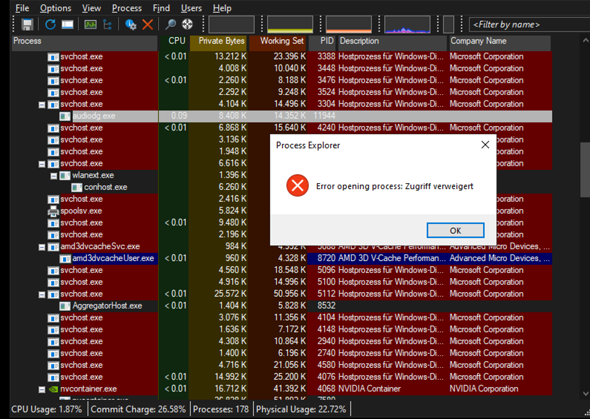Click the Find Window's Process crosshair icon

pyautogui.click(x=187, y=24)
